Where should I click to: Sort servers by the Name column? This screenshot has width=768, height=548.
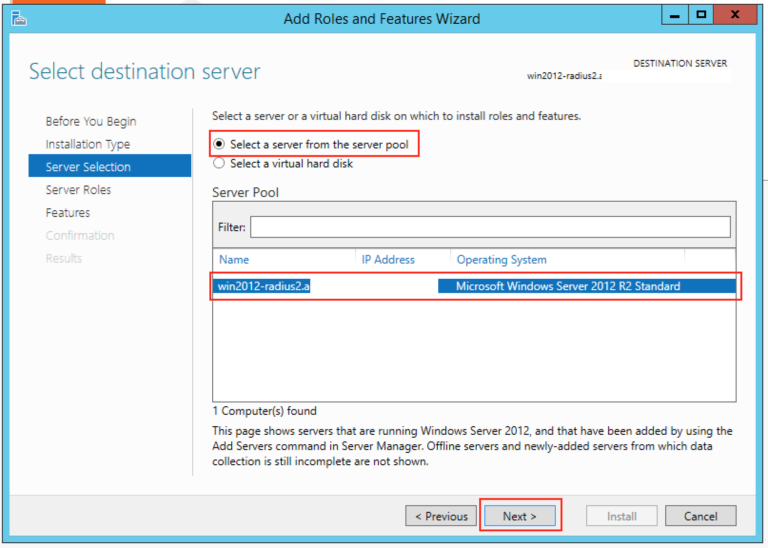[234, 260]
